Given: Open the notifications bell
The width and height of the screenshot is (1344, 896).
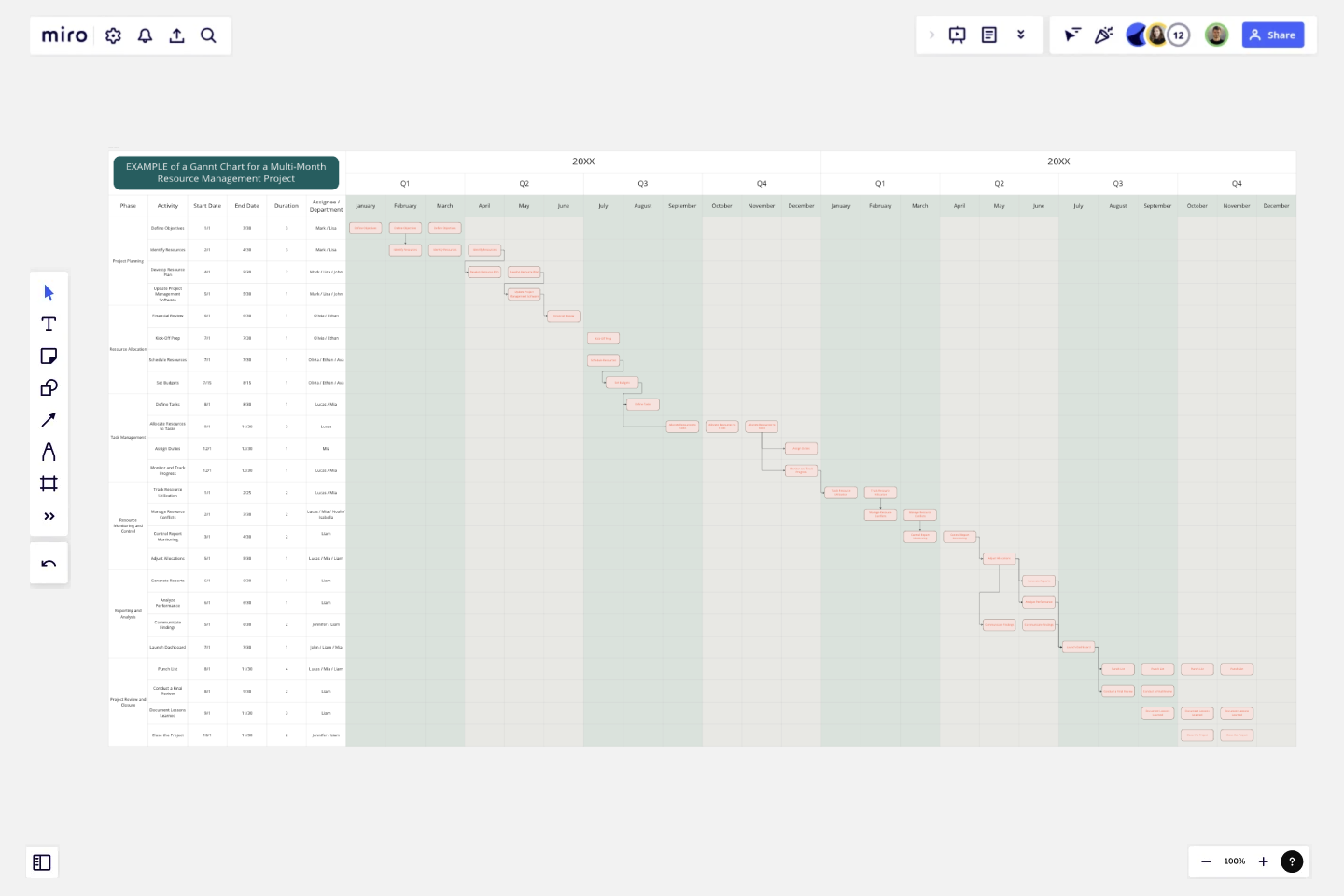Looking at the screenshot, I should [145, 35].
